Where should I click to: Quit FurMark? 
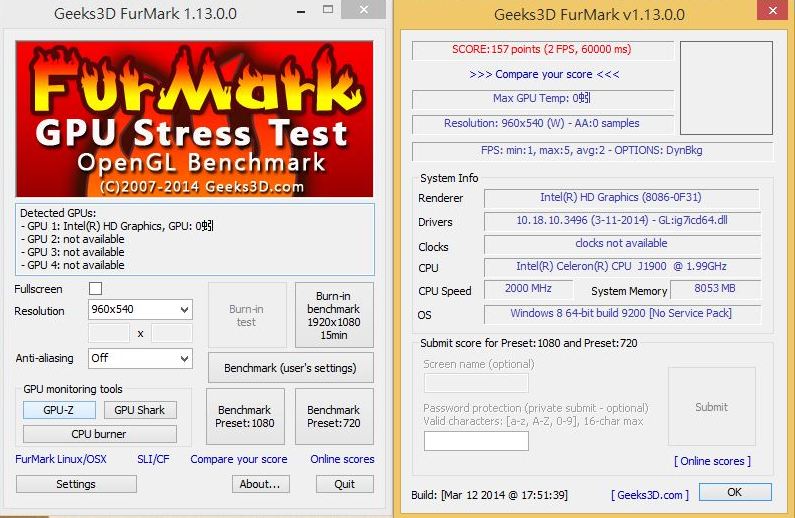click(x=345, y=484)
